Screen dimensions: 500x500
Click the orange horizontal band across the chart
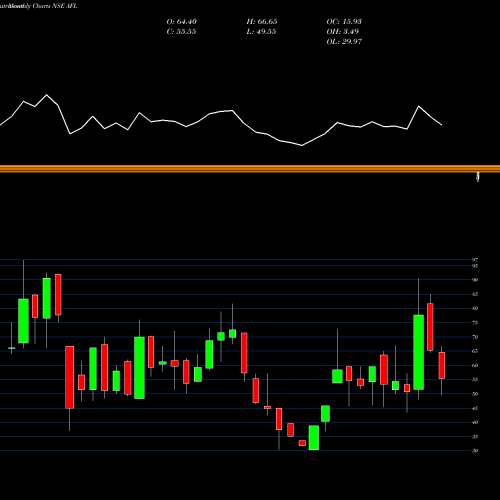pos(250,169)
